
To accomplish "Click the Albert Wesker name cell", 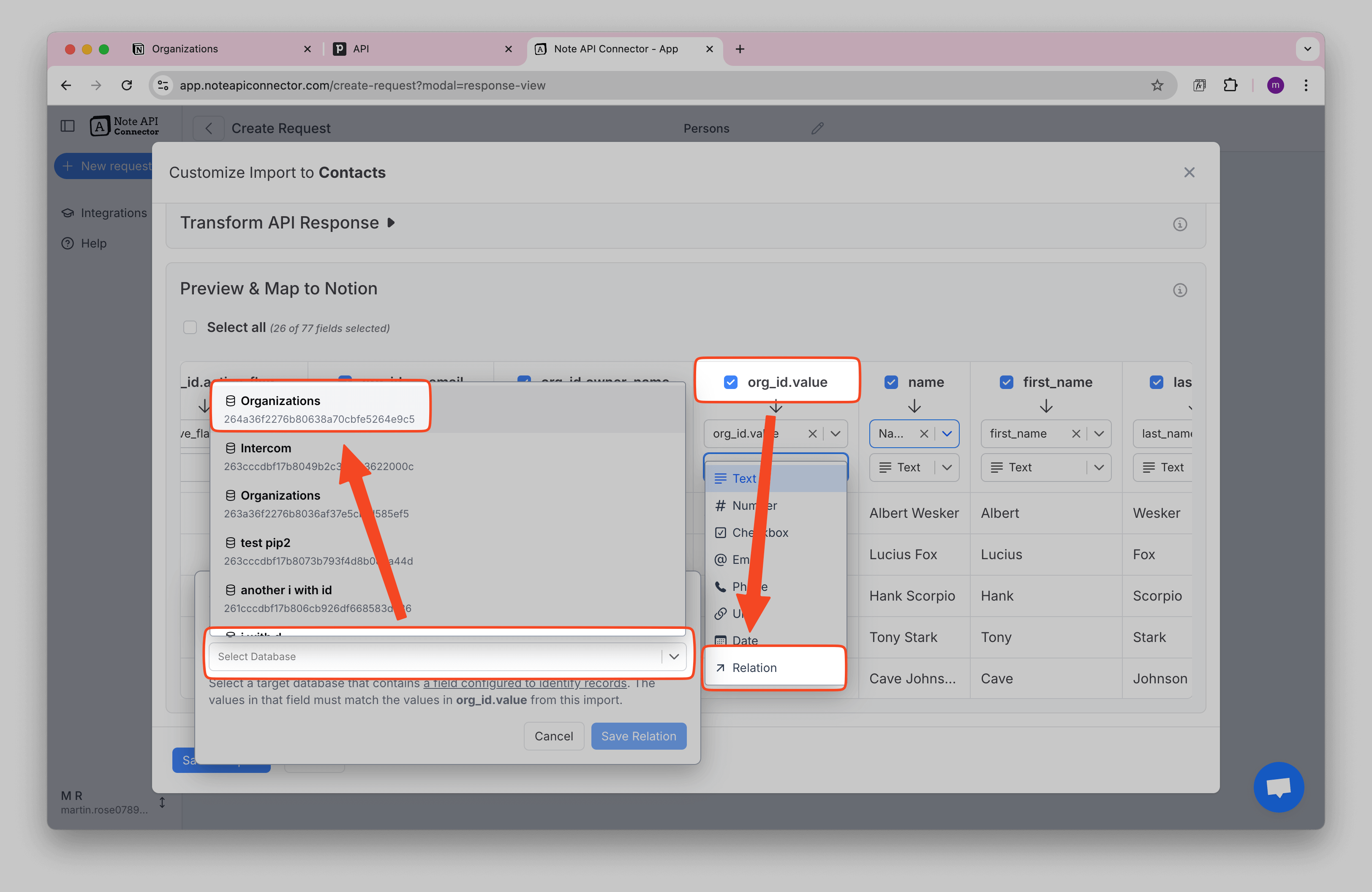I will pos(914,513).
